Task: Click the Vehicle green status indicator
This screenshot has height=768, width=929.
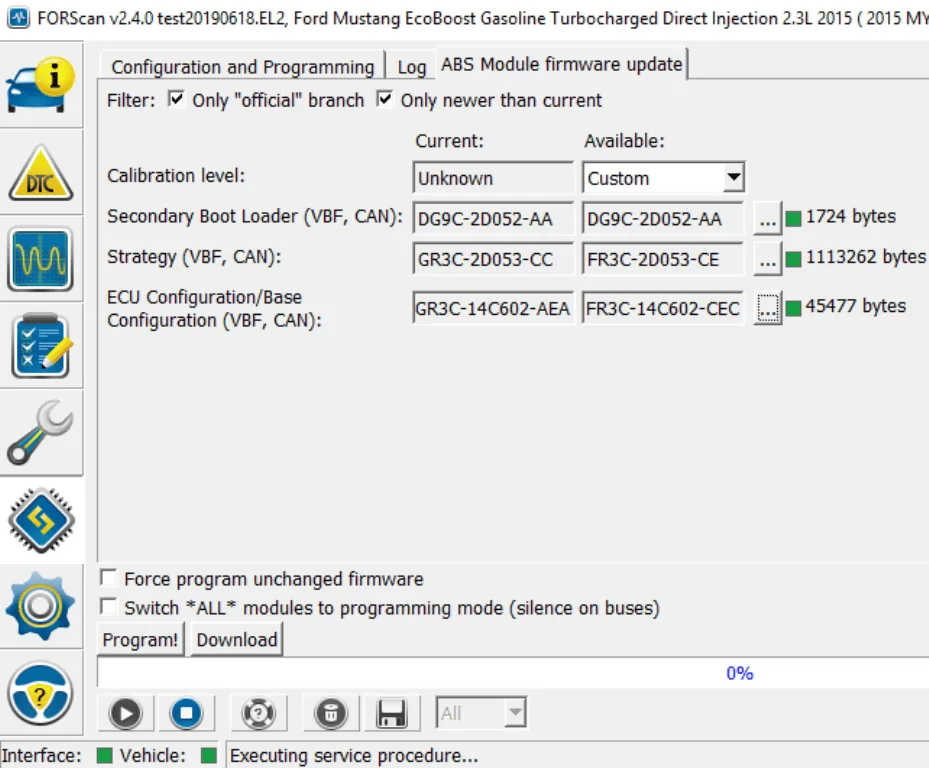Action: pyautogui.click(x=209, y=756)
